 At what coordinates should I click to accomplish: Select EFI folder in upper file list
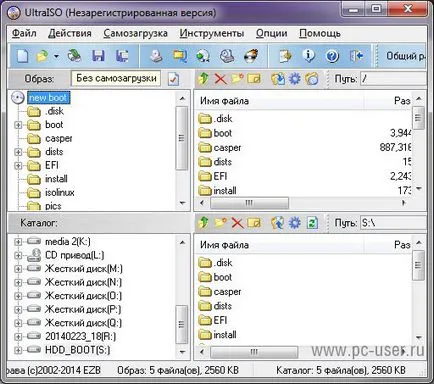click(x=220, y=176)
